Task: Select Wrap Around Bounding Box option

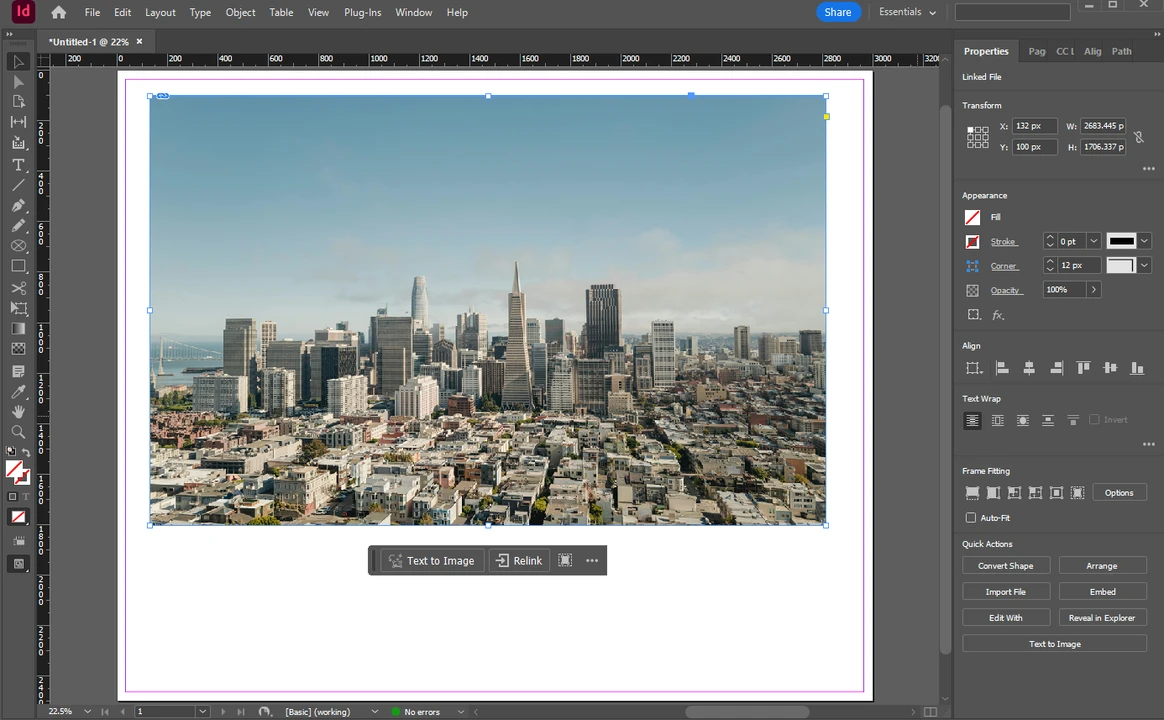Action: coord(998,421)
